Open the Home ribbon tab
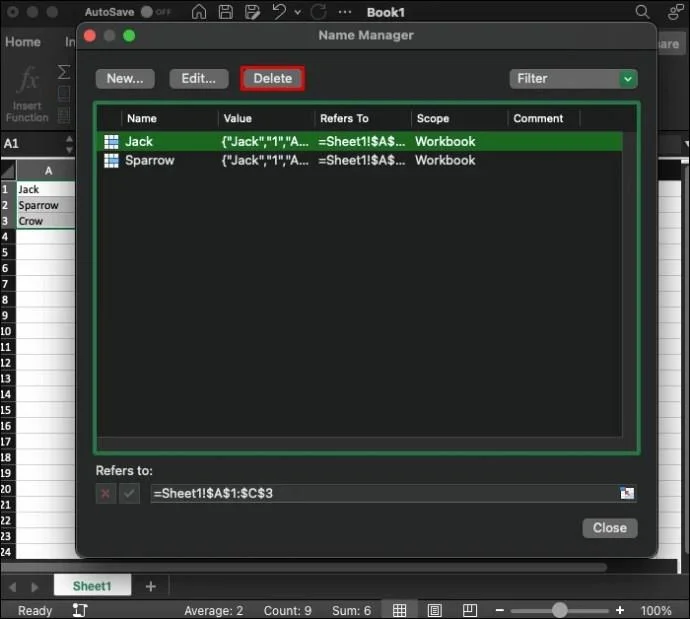The width and height of the screenshot is (690, 619). point(23,42)
